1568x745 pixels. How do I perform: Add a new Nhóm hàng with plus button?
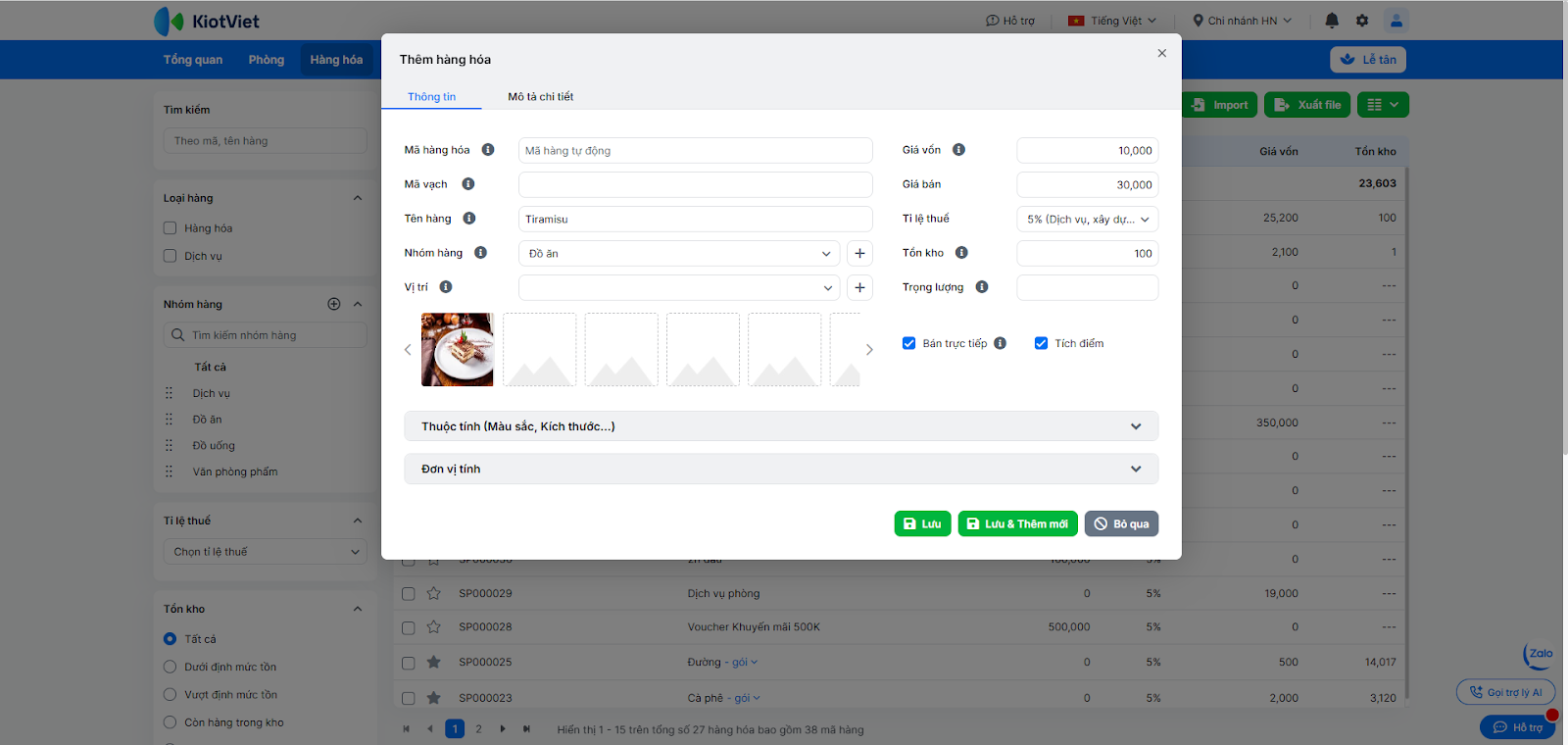[x=859, y=253]
